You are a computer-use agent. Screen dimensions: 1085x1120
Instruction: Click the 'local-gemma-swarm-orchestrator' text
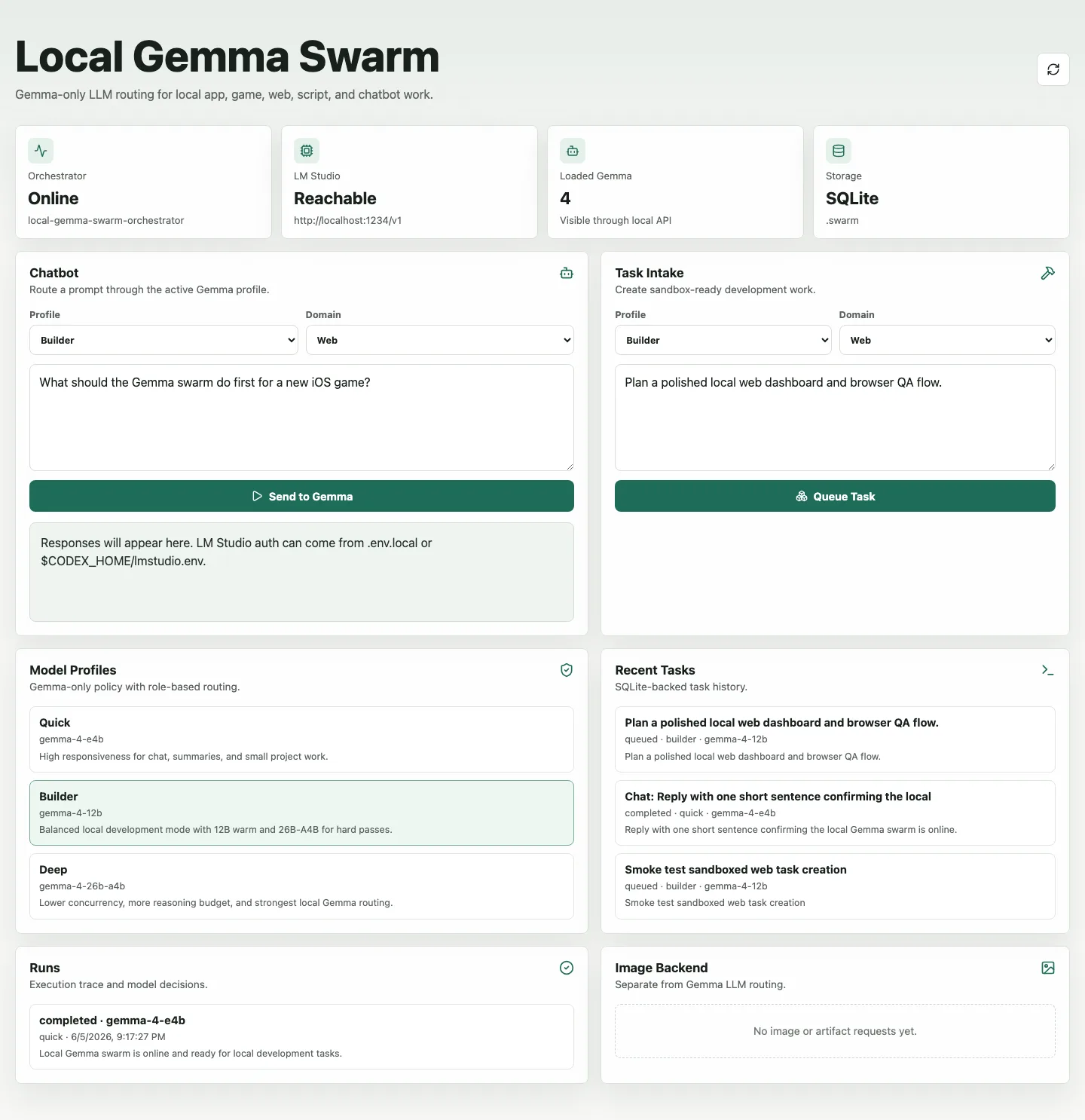106,221
